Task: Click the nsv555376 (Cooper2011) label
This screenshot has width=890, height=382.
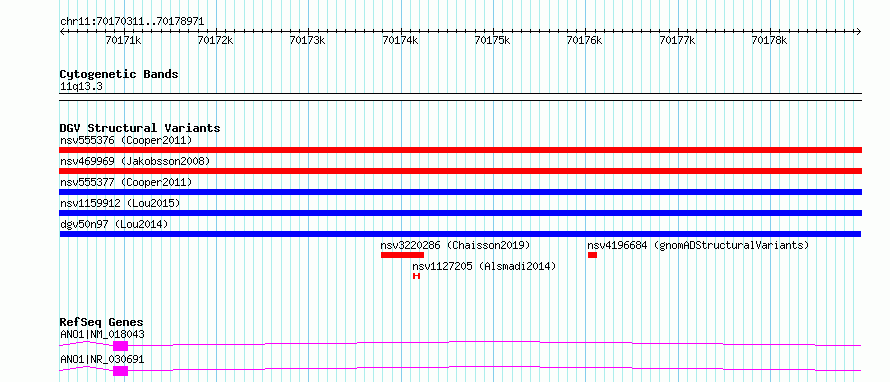Action: tap(126, 140)
